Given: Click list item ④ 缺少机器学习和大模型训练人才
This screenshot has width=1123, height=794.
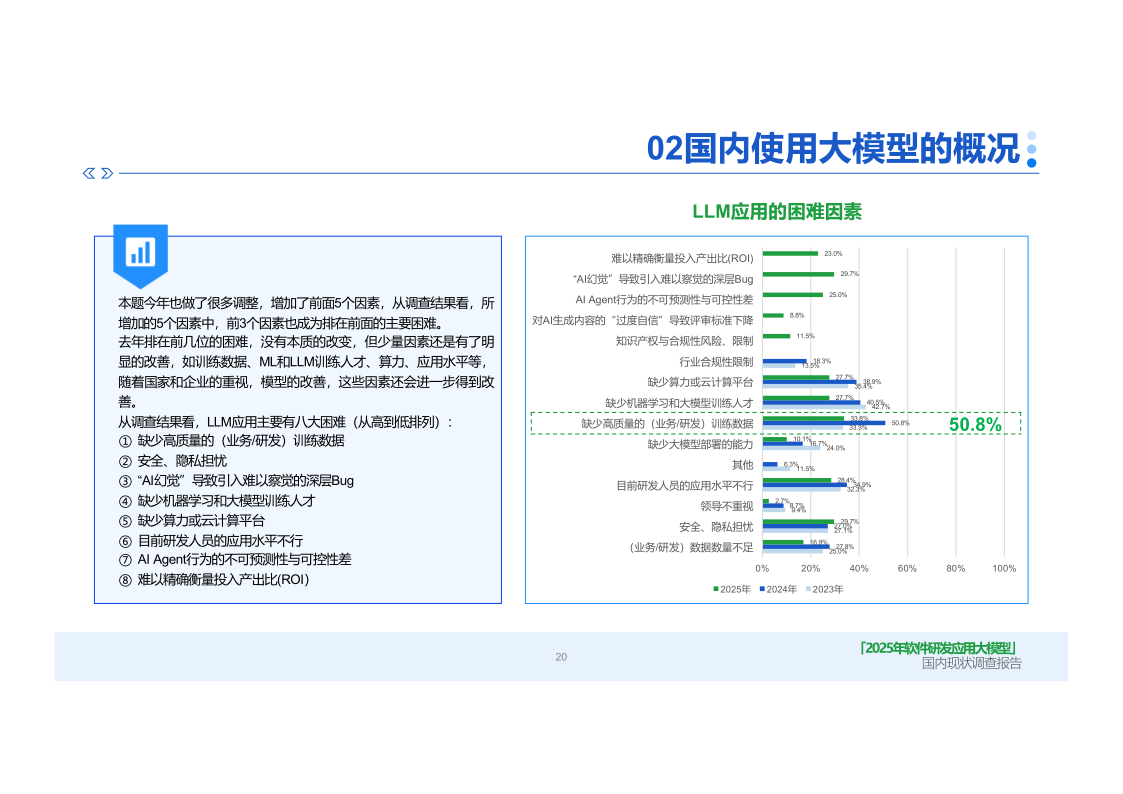Looking at the screenshot, I should pos(217,501).
